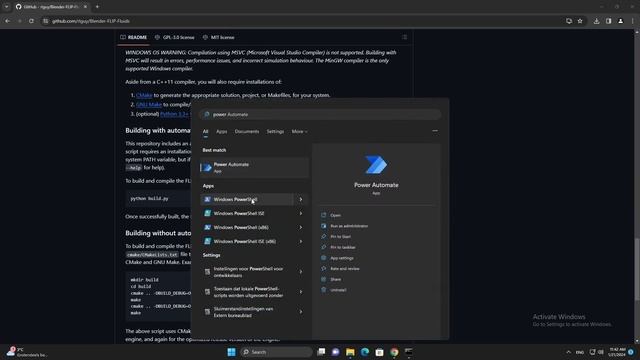Go back in Chrome browser

coord(7,21)
